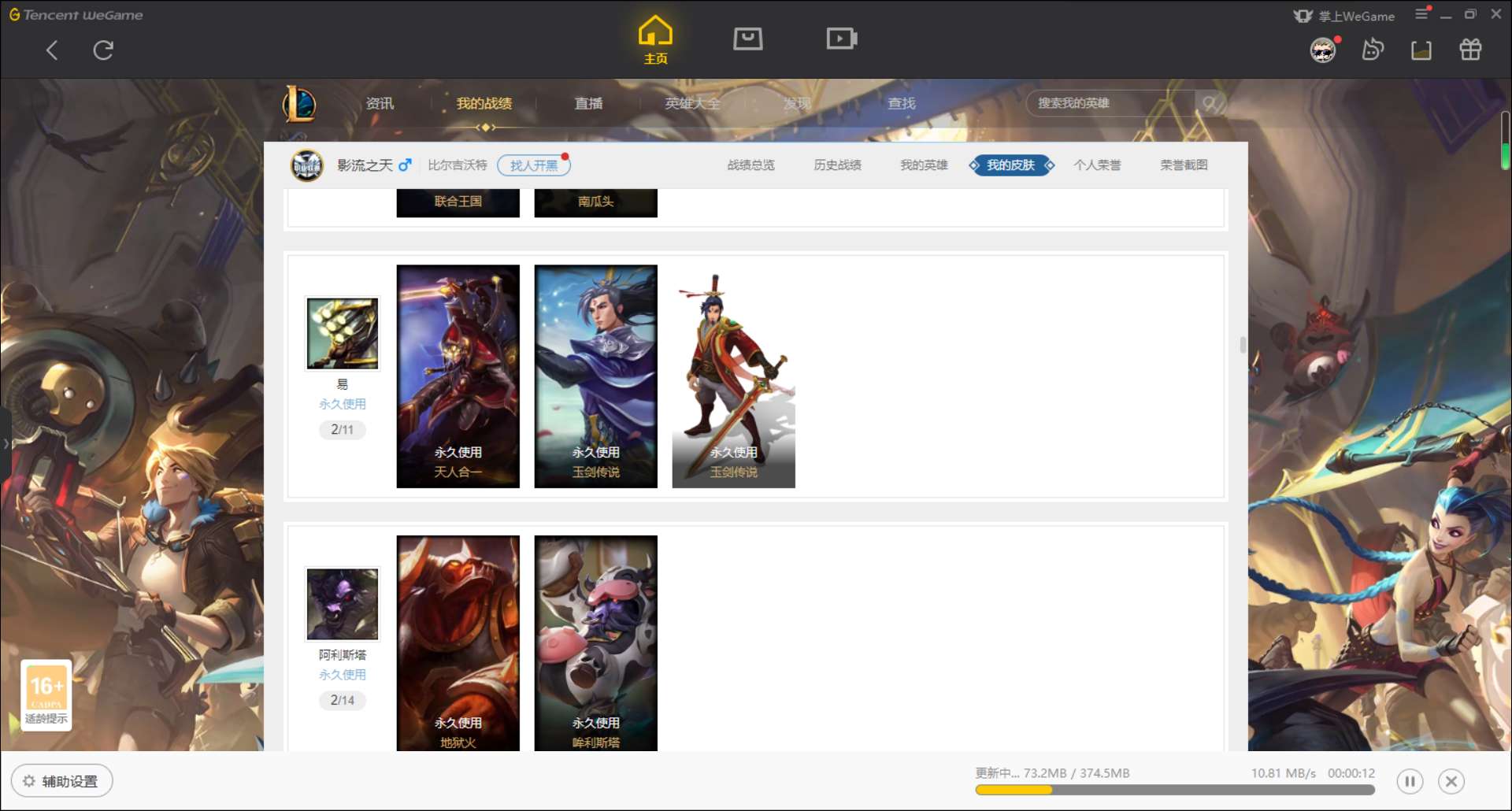Switch to 直播 tab

click(x=588, y=103)
